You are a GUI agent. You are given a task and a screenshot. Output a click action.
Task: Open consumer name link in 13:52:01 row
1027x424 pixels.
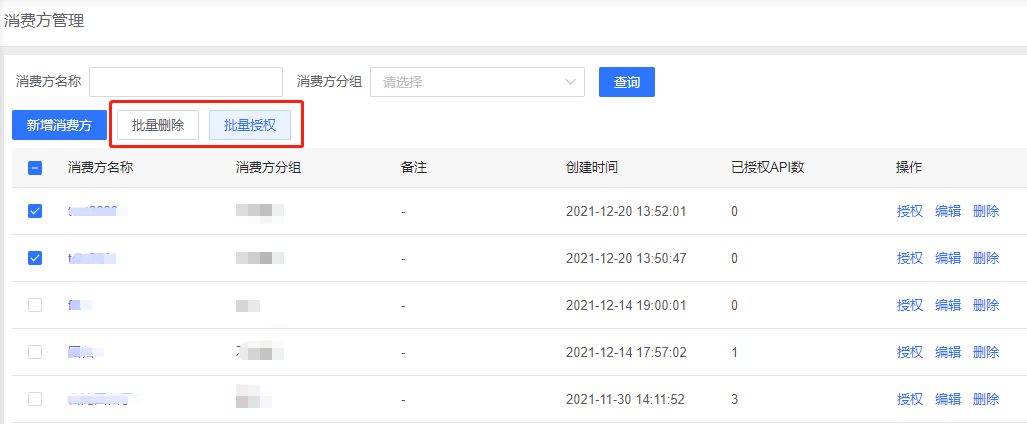[x=97, y=211]
